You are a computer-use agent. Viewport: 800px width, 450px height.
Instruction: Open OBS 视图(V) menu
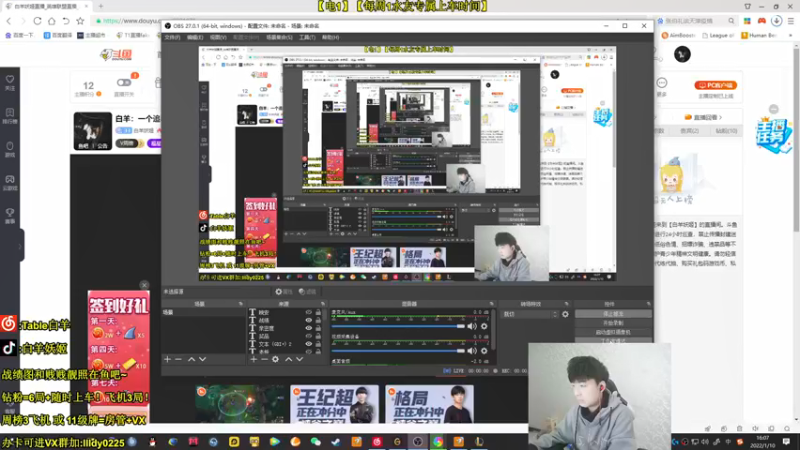click(218, 37)
